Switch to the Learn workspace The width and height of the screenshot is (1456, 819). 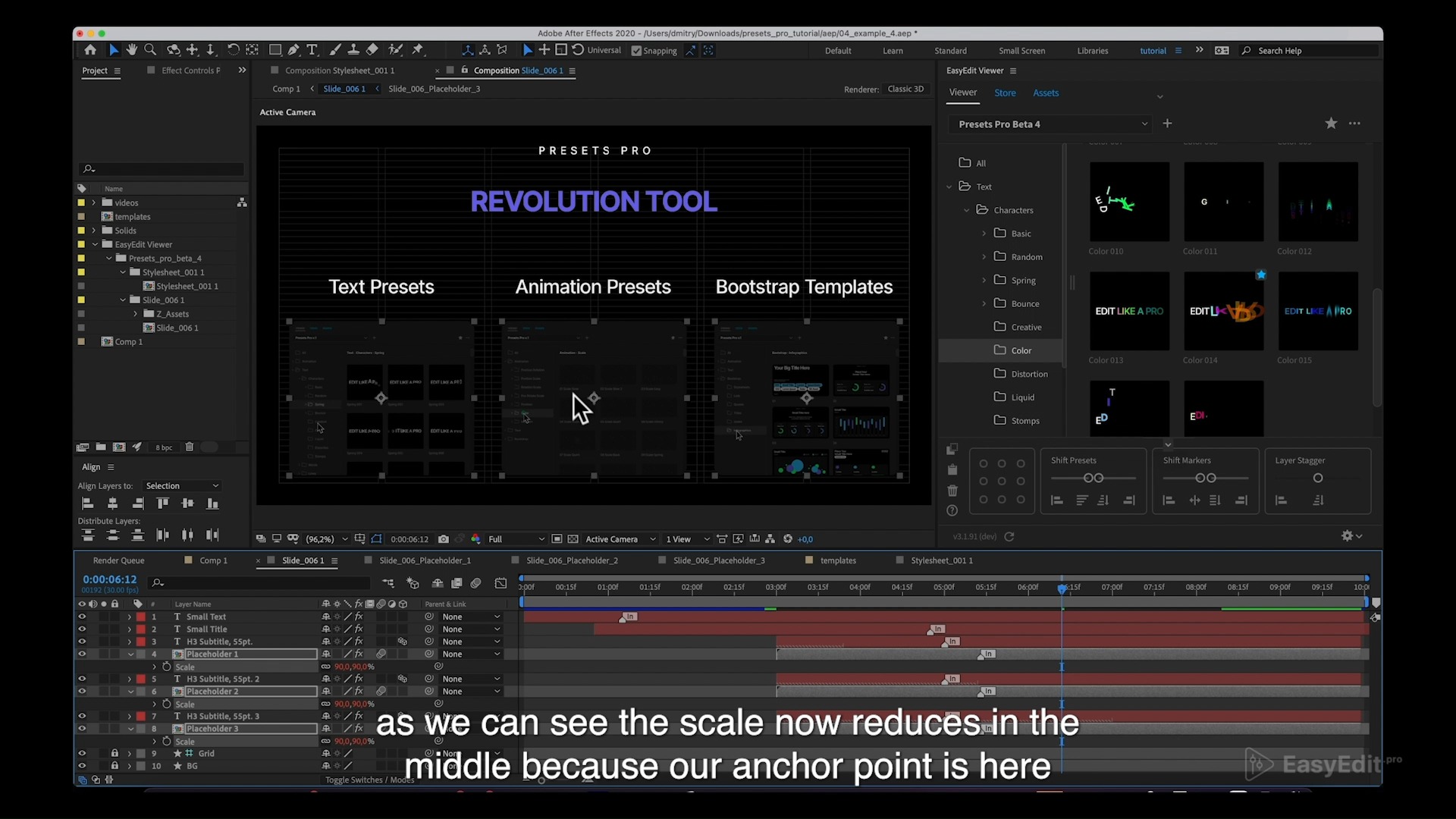(x=893, y=51)
